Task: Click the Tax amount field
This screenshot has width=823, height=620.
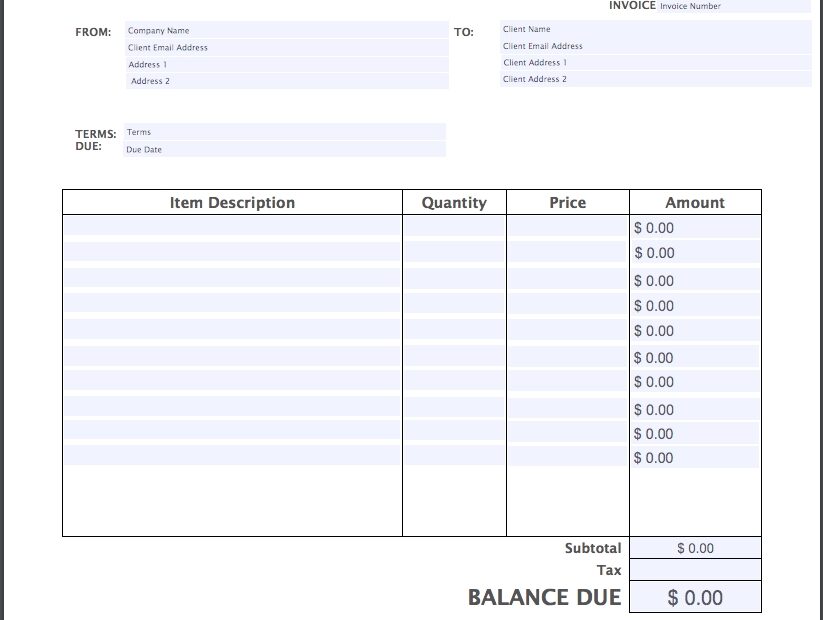Action: point(693,569)
